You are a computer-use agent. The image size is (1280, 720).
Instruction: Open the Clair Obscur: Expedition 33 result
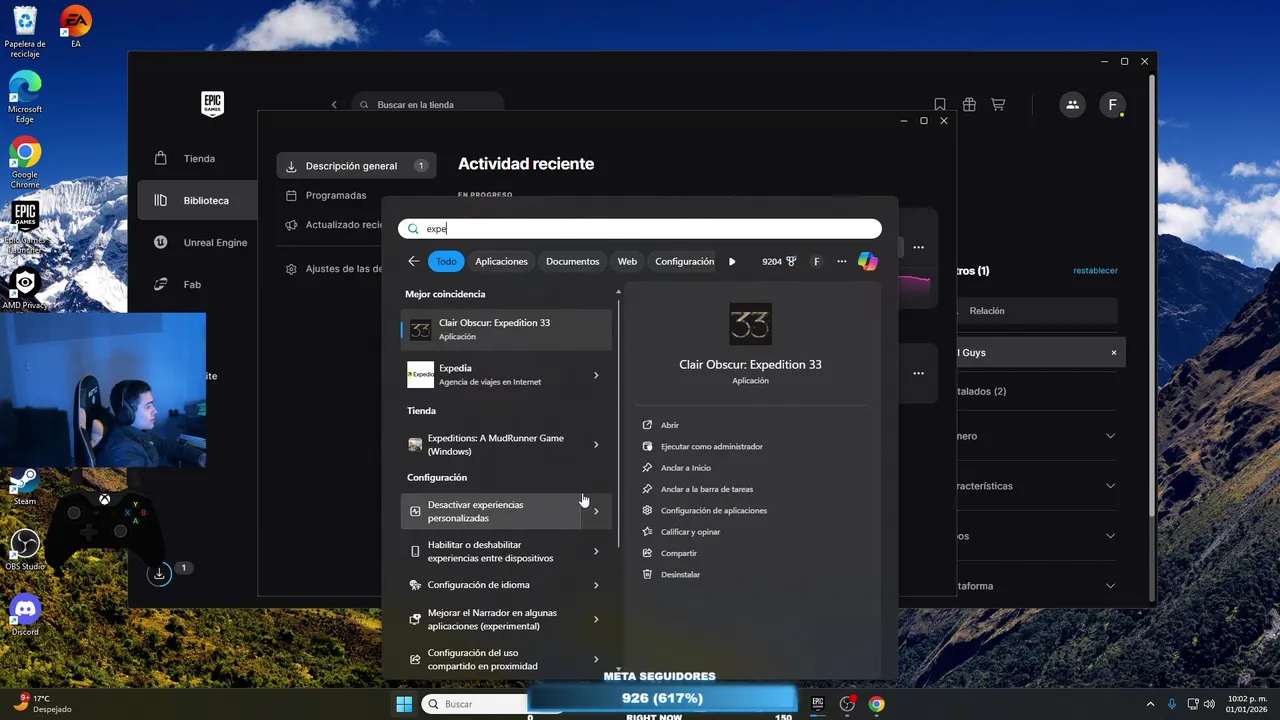[506, 330]
